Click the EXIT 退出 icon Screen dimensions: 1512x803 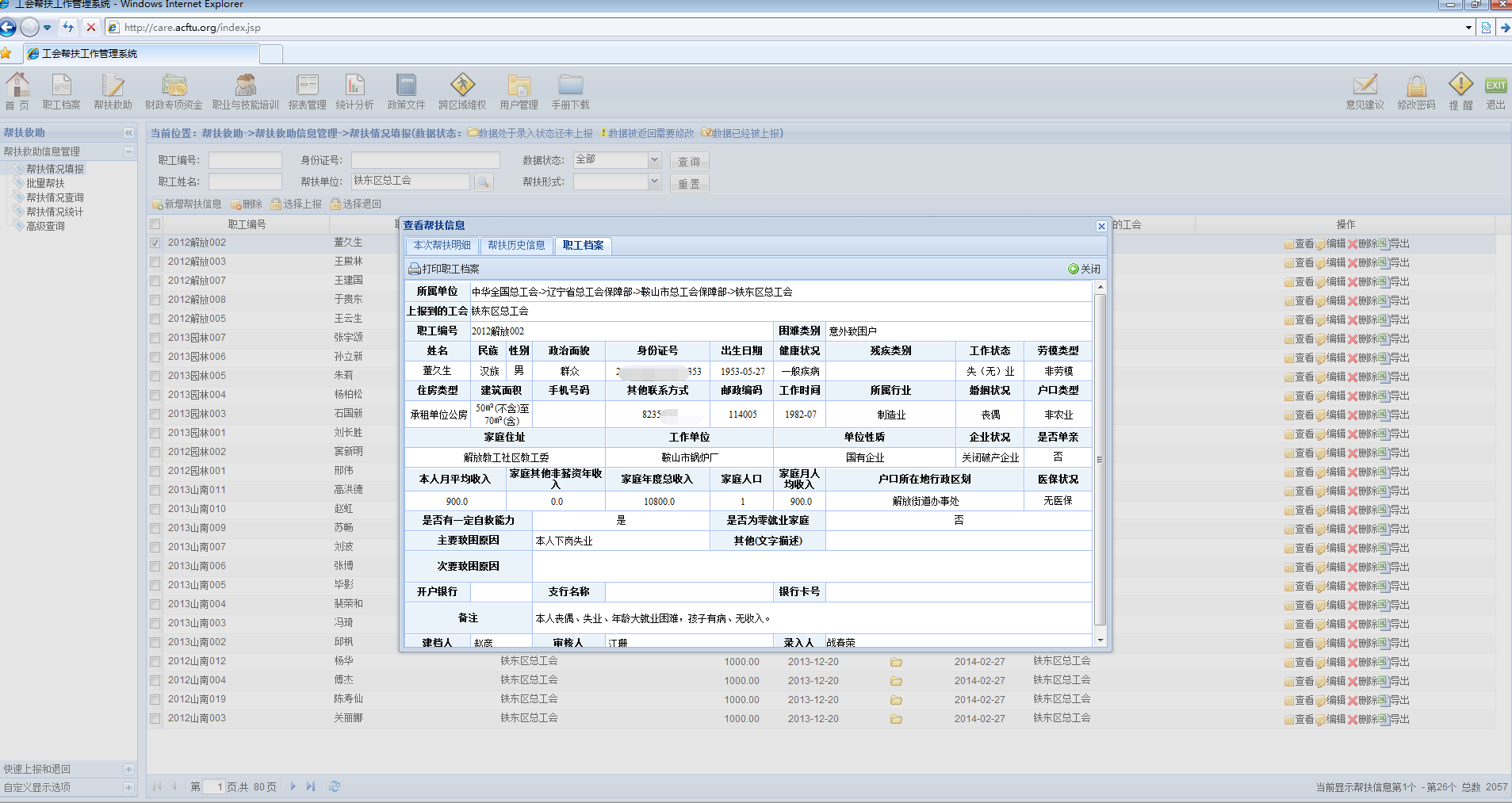pos(1495,91)
